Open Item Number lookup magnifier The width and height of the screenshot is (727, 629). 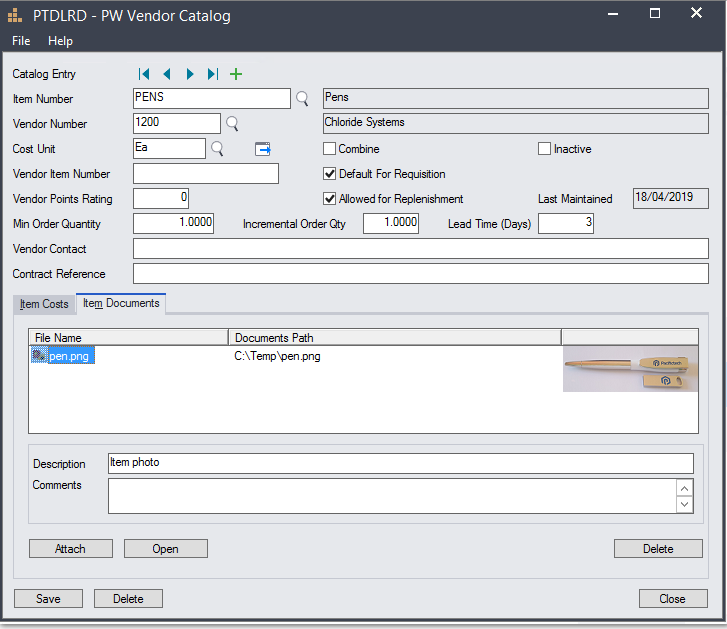click(302, 99)
